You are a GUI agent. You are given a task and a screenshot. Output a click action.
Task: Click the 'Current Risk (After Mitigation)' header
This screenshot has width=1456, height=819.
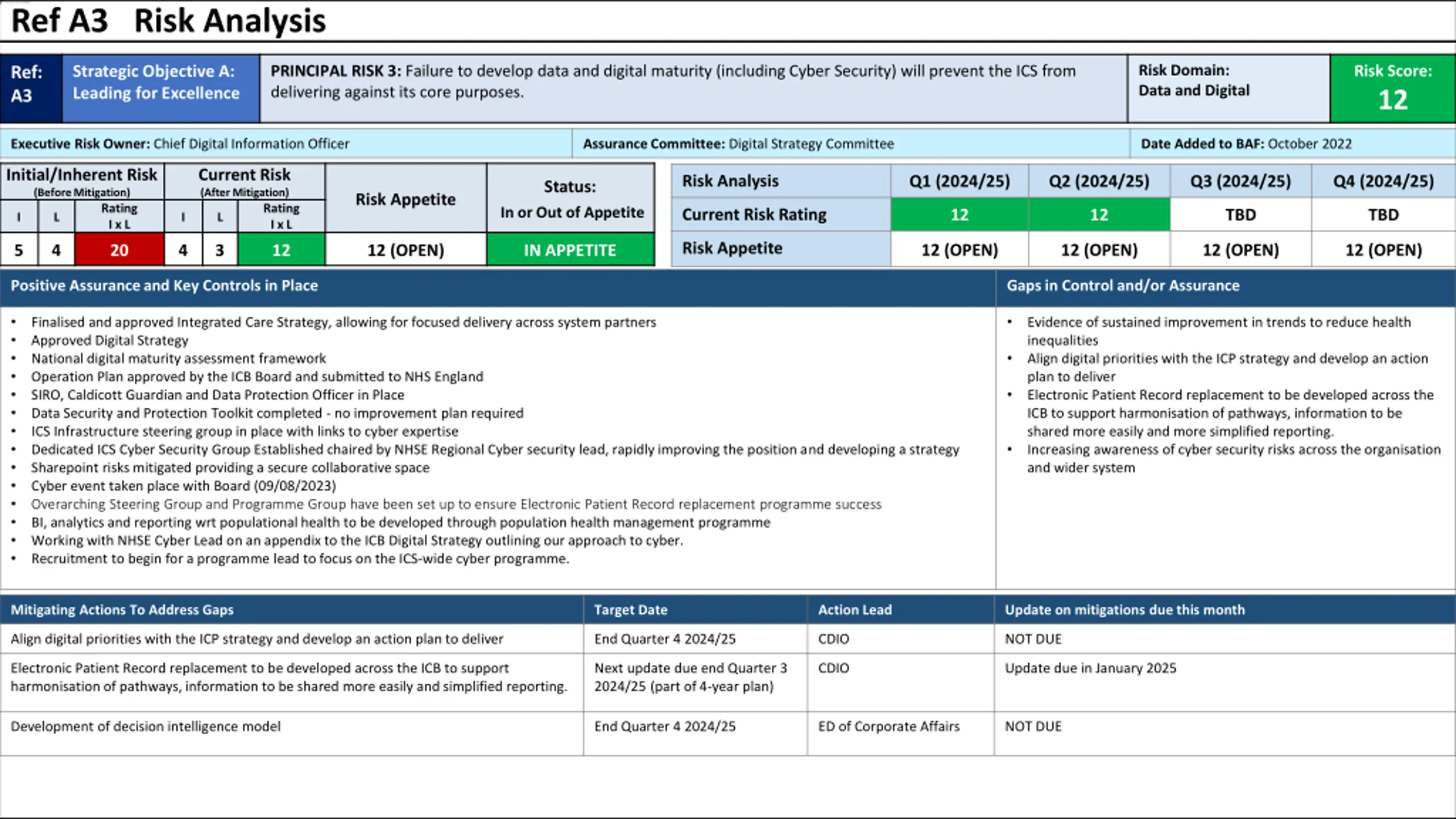(245, 181)
